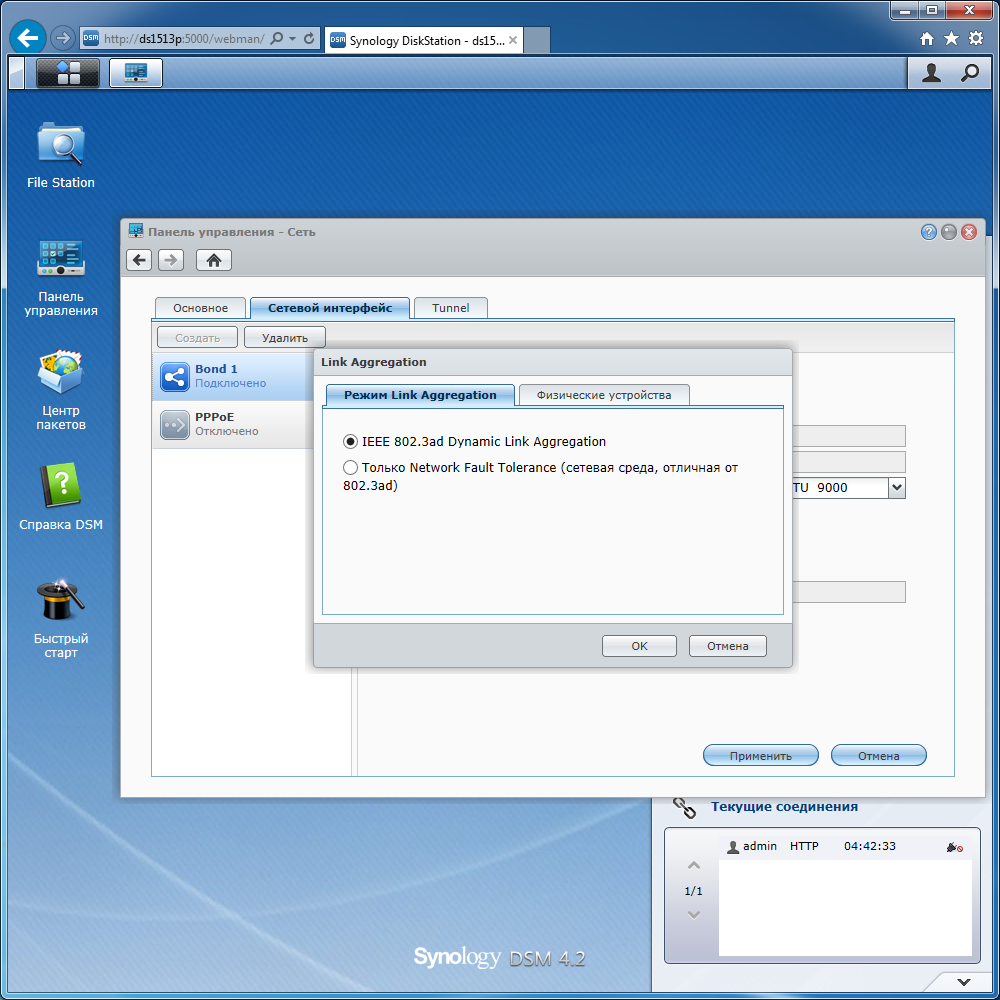Go forward in Control Panel navigation
1000x1000 pixels.
(171, 260)
